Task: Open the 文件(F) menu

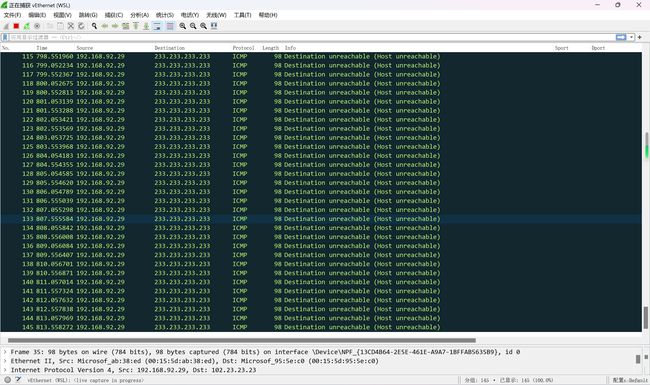Action: pyautogui.click(x=12, y=15)
